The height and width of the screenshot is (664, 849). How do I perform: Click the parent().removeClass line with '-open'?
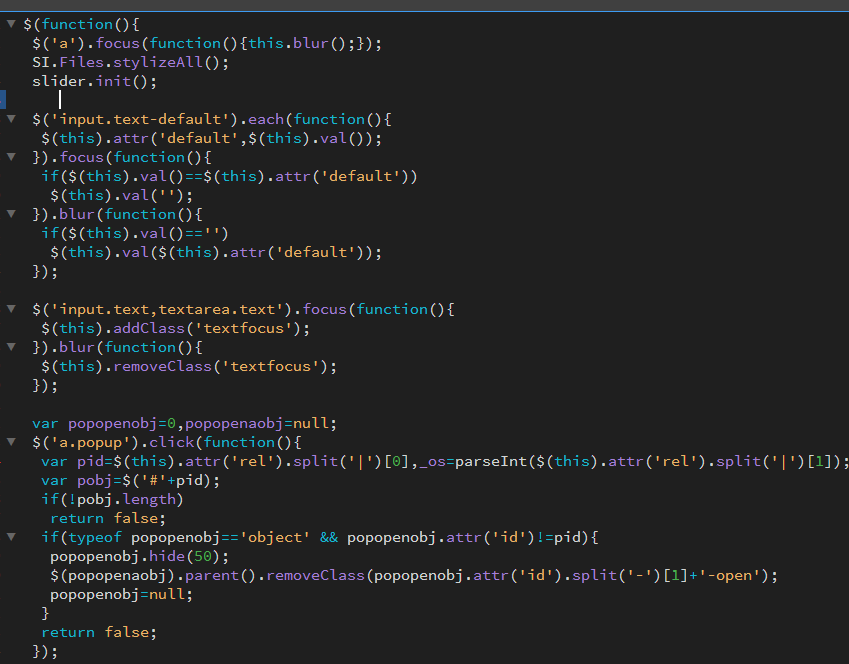414,575
